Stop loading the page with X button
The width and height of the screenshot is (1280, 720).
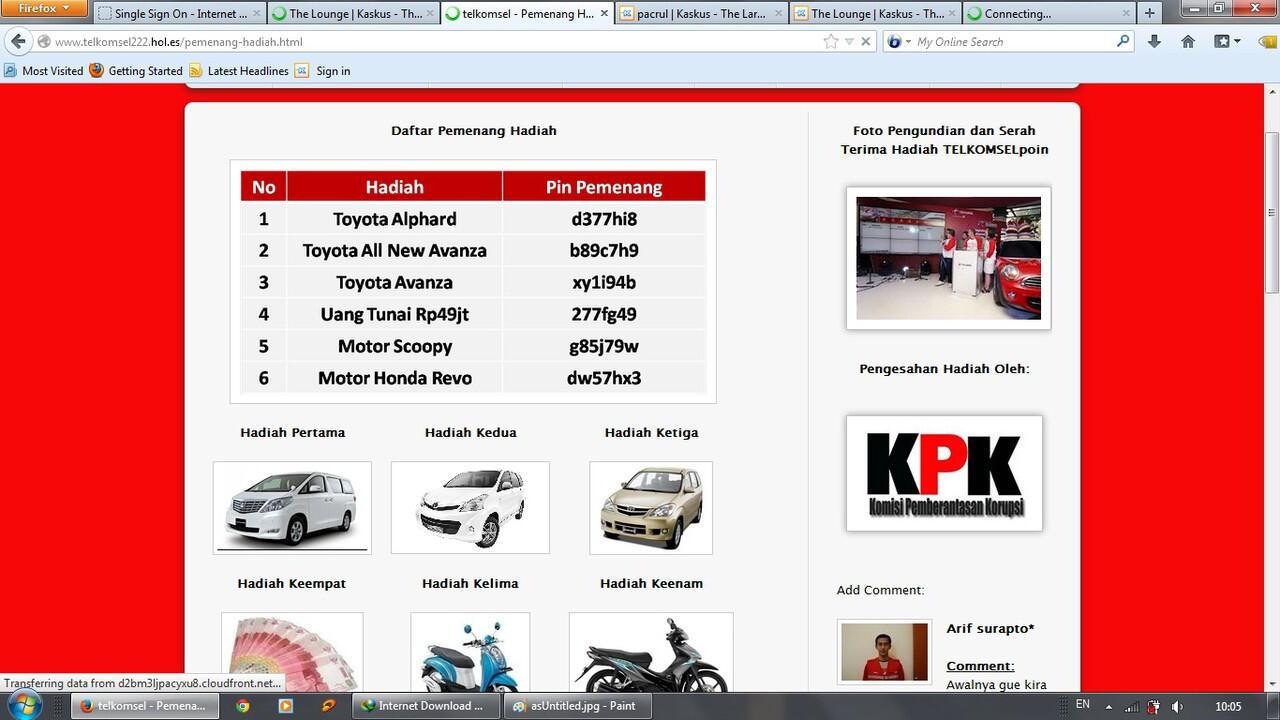coord(866,42)
